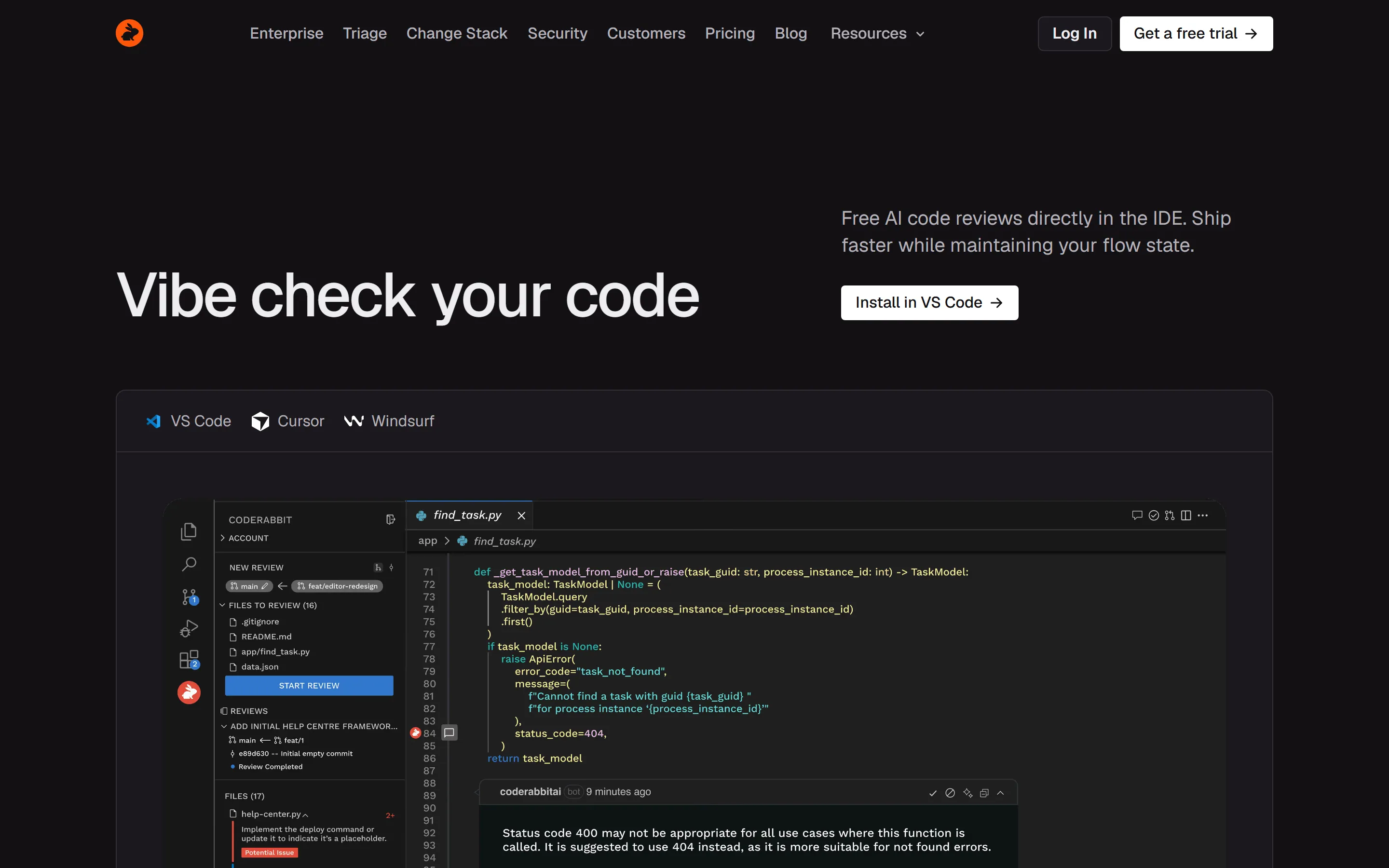This screenshot has height=868, width=1389.
Task: Click the split editor icon in toolbar
Action: tap(1186, 515)
